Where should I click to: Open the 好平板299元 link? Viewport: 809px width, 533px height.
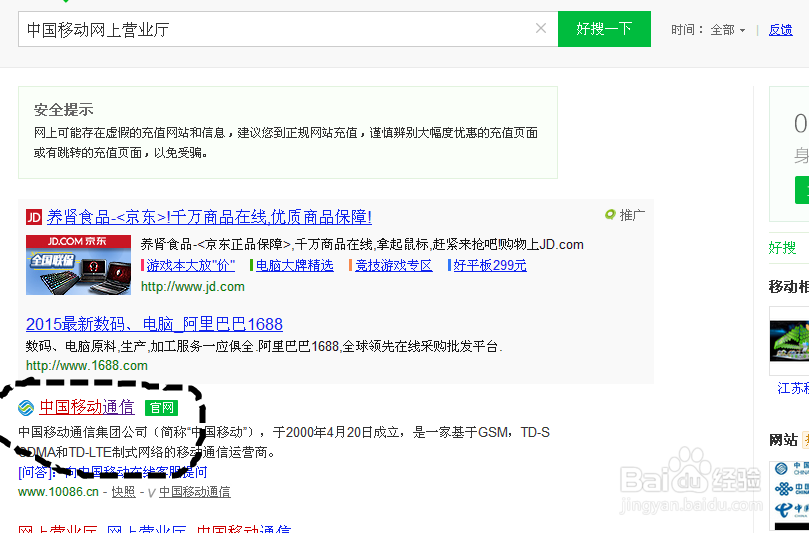[x=490, y=265]
